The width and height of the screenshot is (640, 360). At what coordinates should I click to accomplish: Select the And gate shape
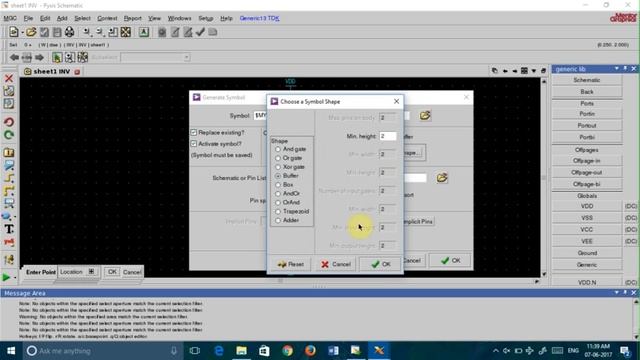[278, 149]
